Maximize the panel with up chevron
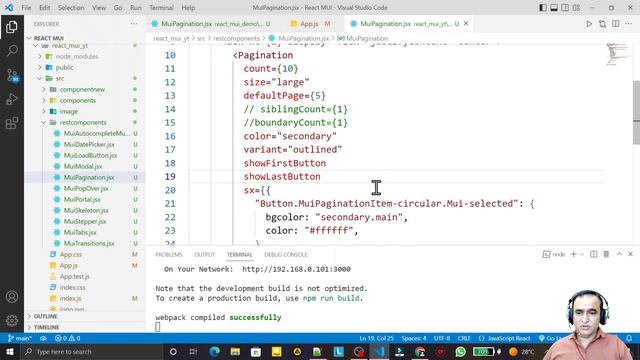The width and height of the screenshot is (640, 360). pos(619,254)
